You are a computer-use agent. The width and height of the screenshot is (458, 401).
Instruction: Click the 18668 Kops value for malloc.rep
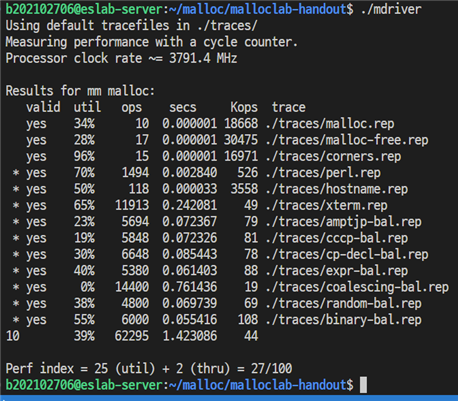(241, 124)
